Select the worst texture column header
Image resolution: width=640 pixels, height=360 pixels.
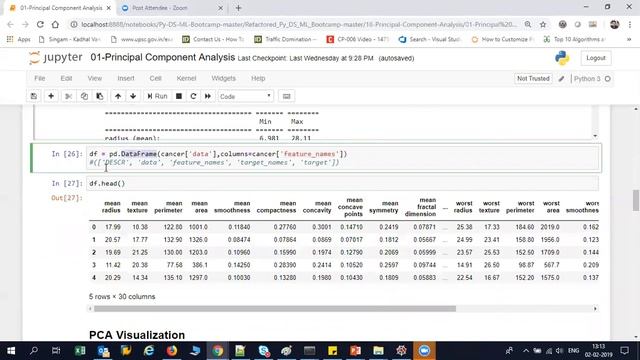pos(489,207)
